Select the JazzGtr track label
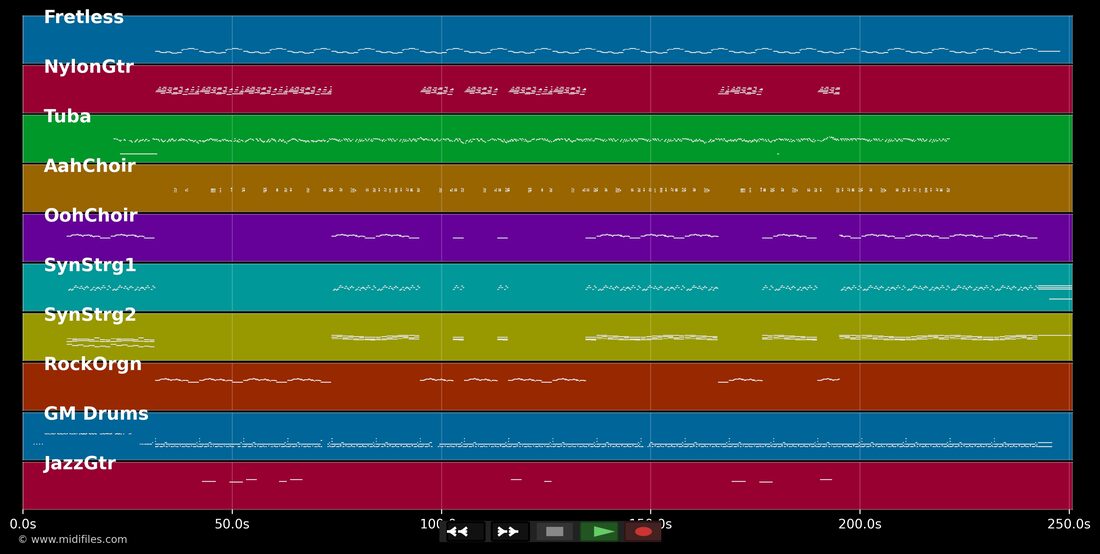 pyautogui.click(x=79, y=464)
